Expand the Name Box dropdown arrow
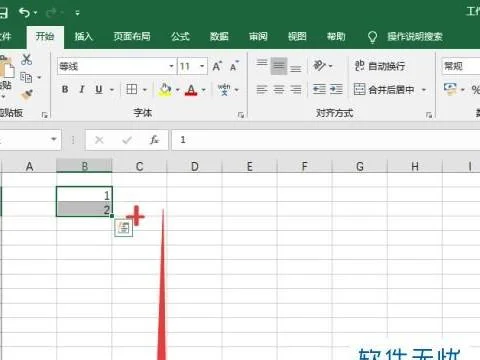The width and height of the screenshot is (480, 360). pyautogui.click(x=54, y=139)
